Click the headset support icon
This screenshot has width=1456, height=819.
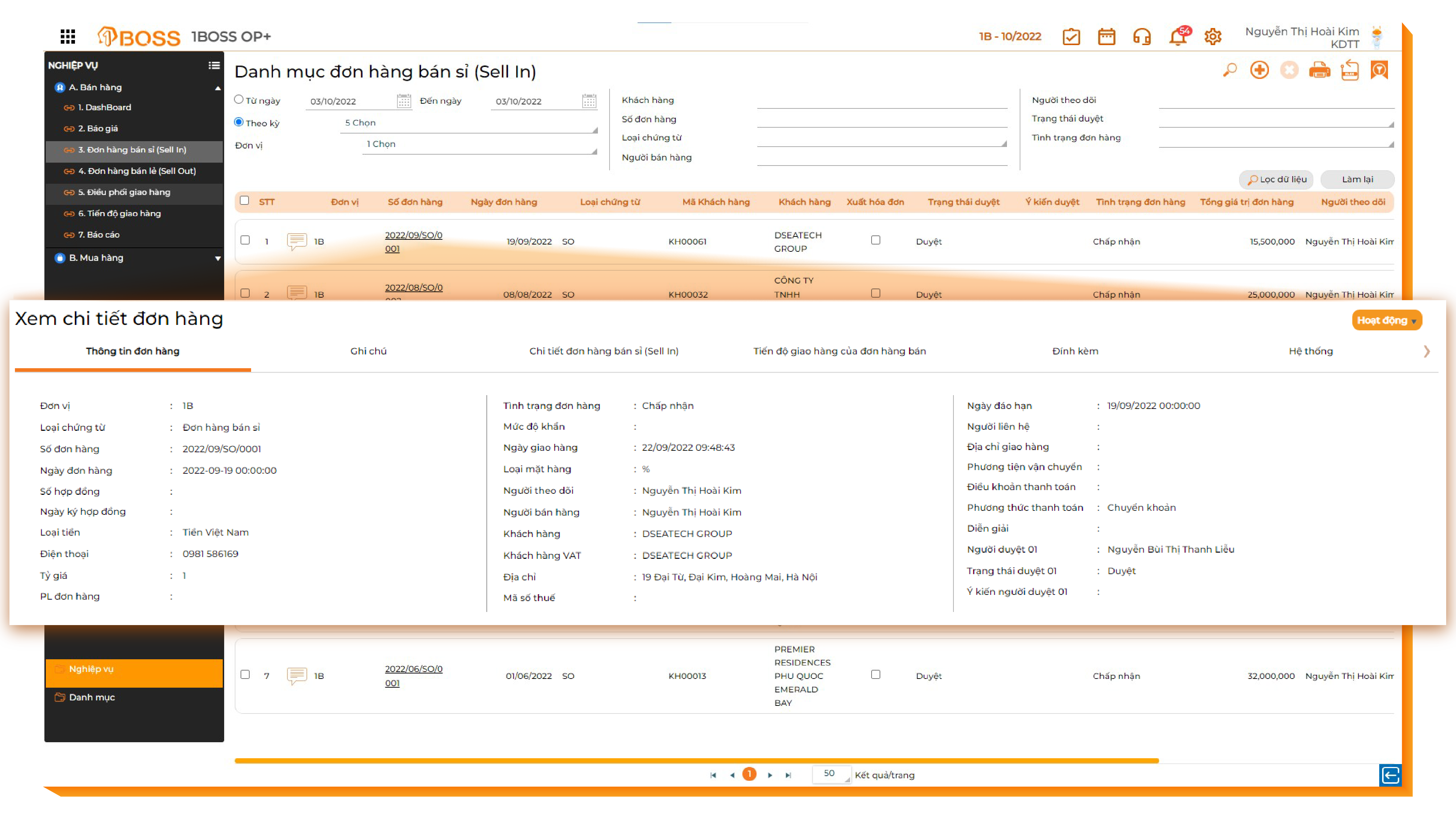1142,37
